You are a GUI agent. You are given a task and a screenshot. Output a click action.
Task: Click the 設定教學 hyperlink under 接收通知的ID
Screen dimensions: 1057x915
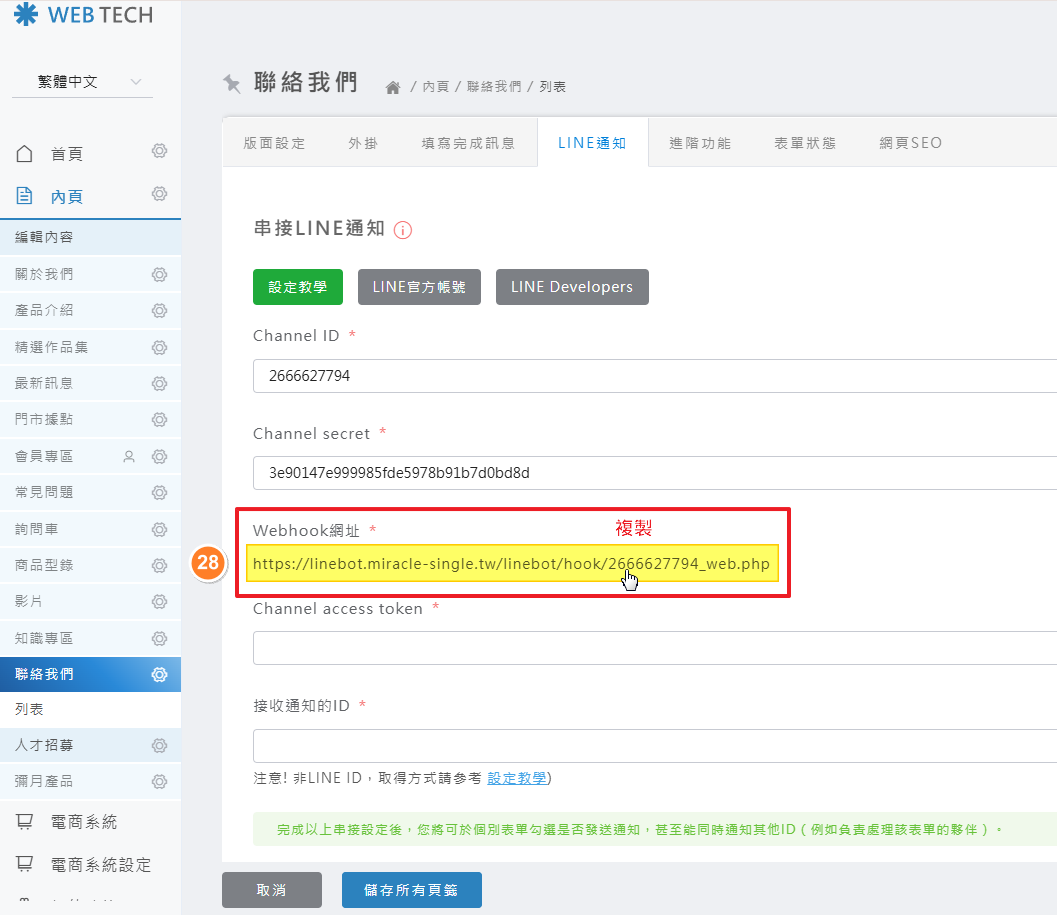pos(517,778)
